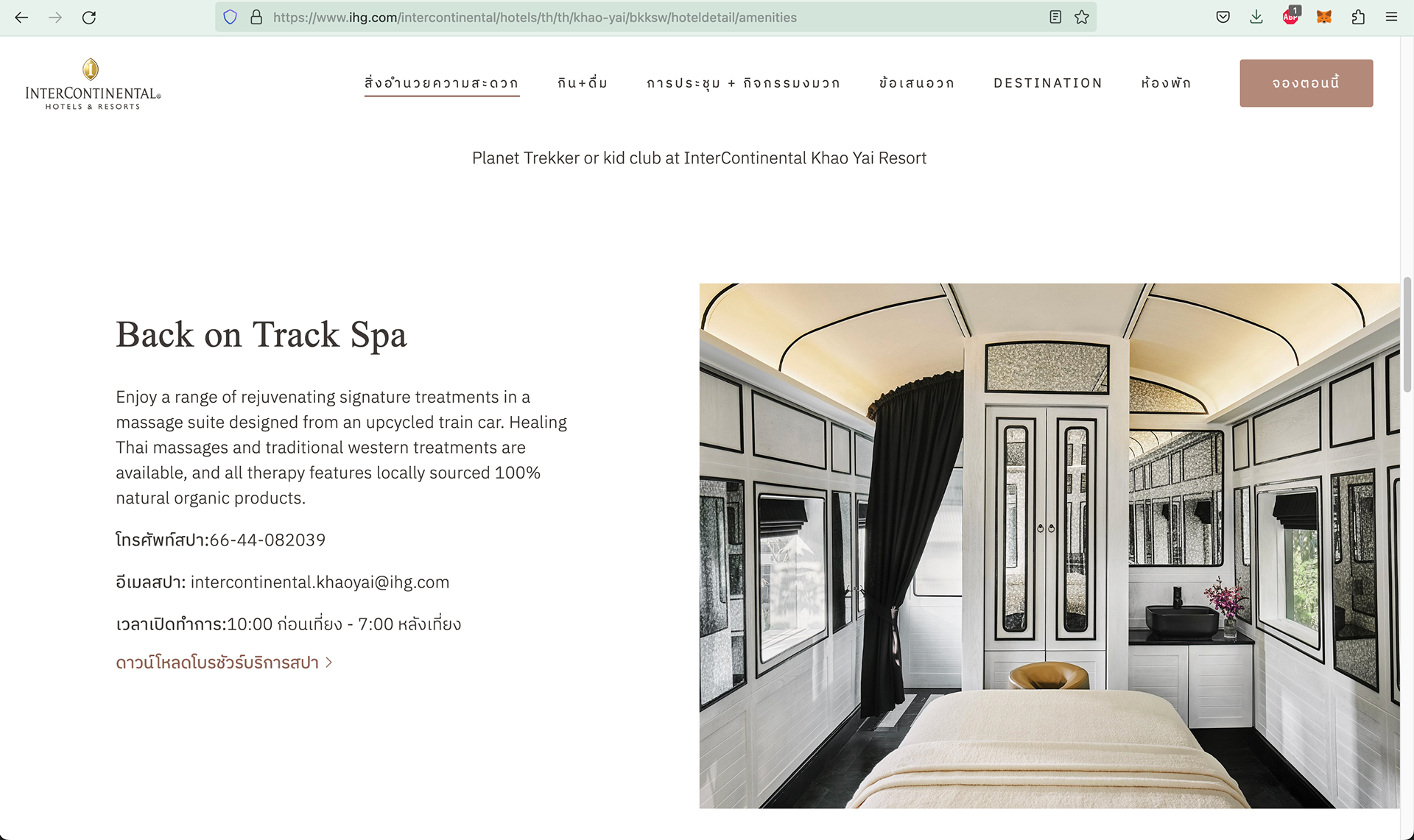Click the page vertical scrollbar thumb
The height and width of the screenshot is (840, 1414).
coord(1407,334)
